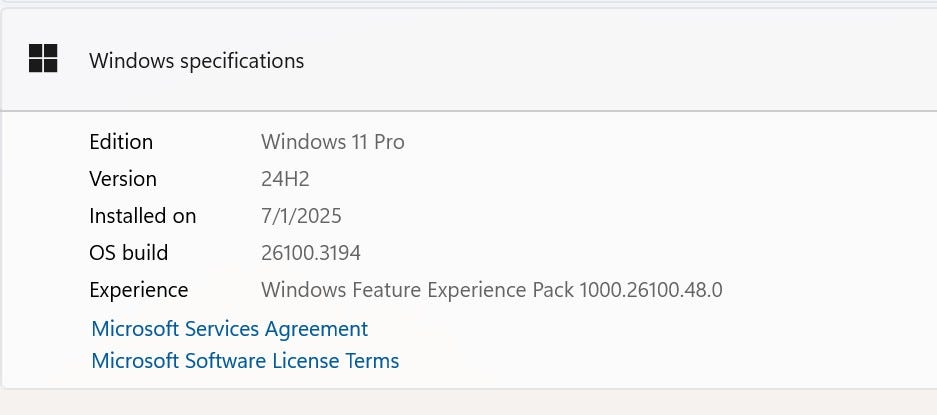The image size is (937, 415).
Task: Click the Installed on label
Action: click(142, 216)
